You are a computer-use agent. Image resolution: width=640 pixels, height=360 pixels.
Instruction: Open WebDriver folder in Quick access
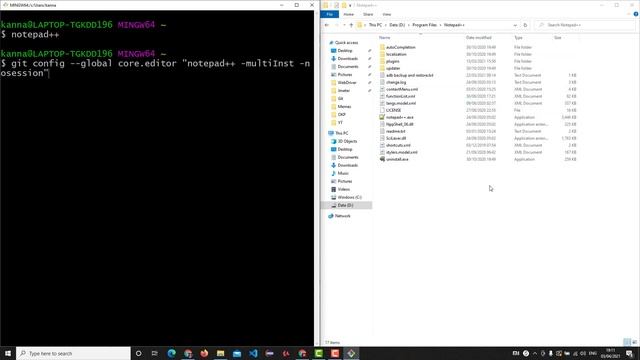pyautogui.click(x=347, y=82)
